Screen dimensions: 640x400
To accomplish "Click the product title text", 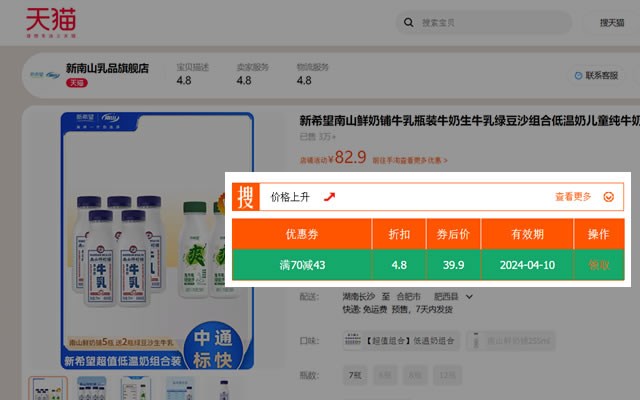I will coord(469,120).
